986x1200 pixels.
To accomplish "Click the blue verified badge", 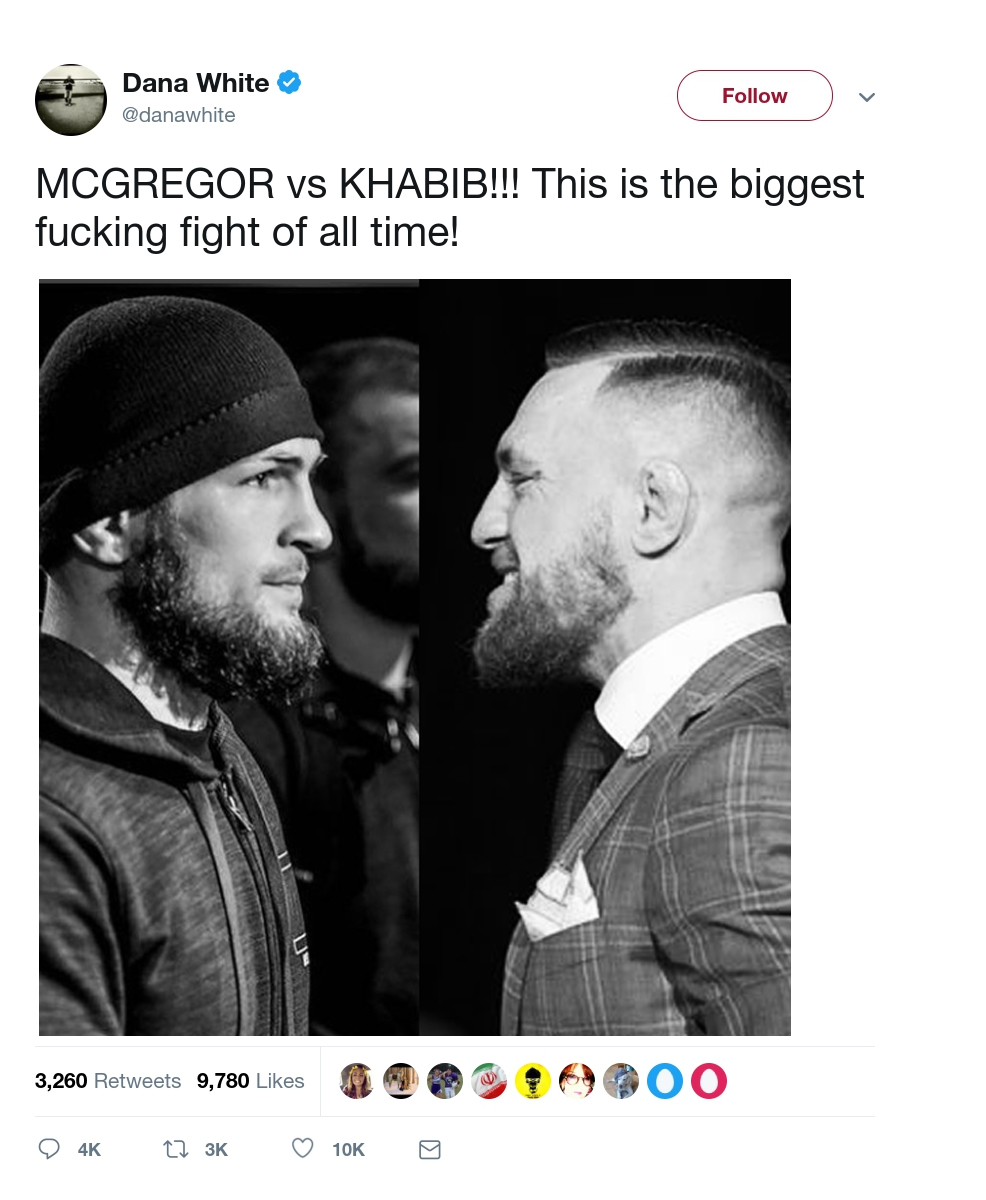I will [x=289, y=82].
